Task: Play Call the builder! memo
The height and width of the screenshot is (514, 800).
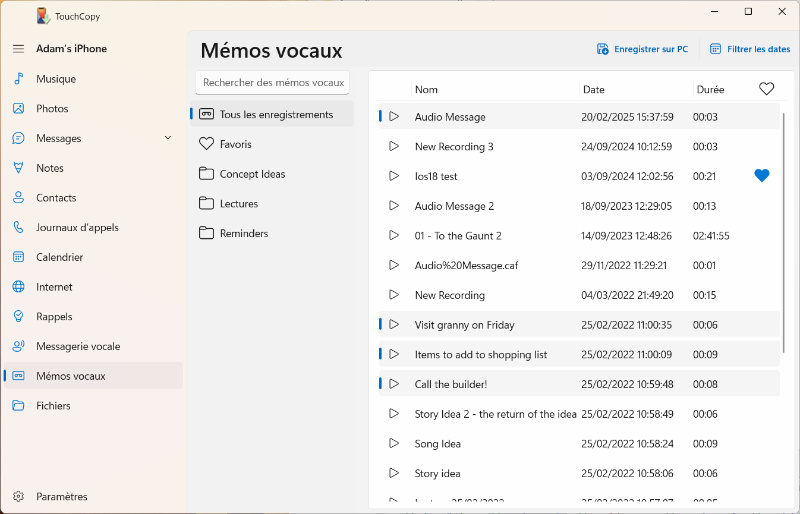Action: coord(394,384)
